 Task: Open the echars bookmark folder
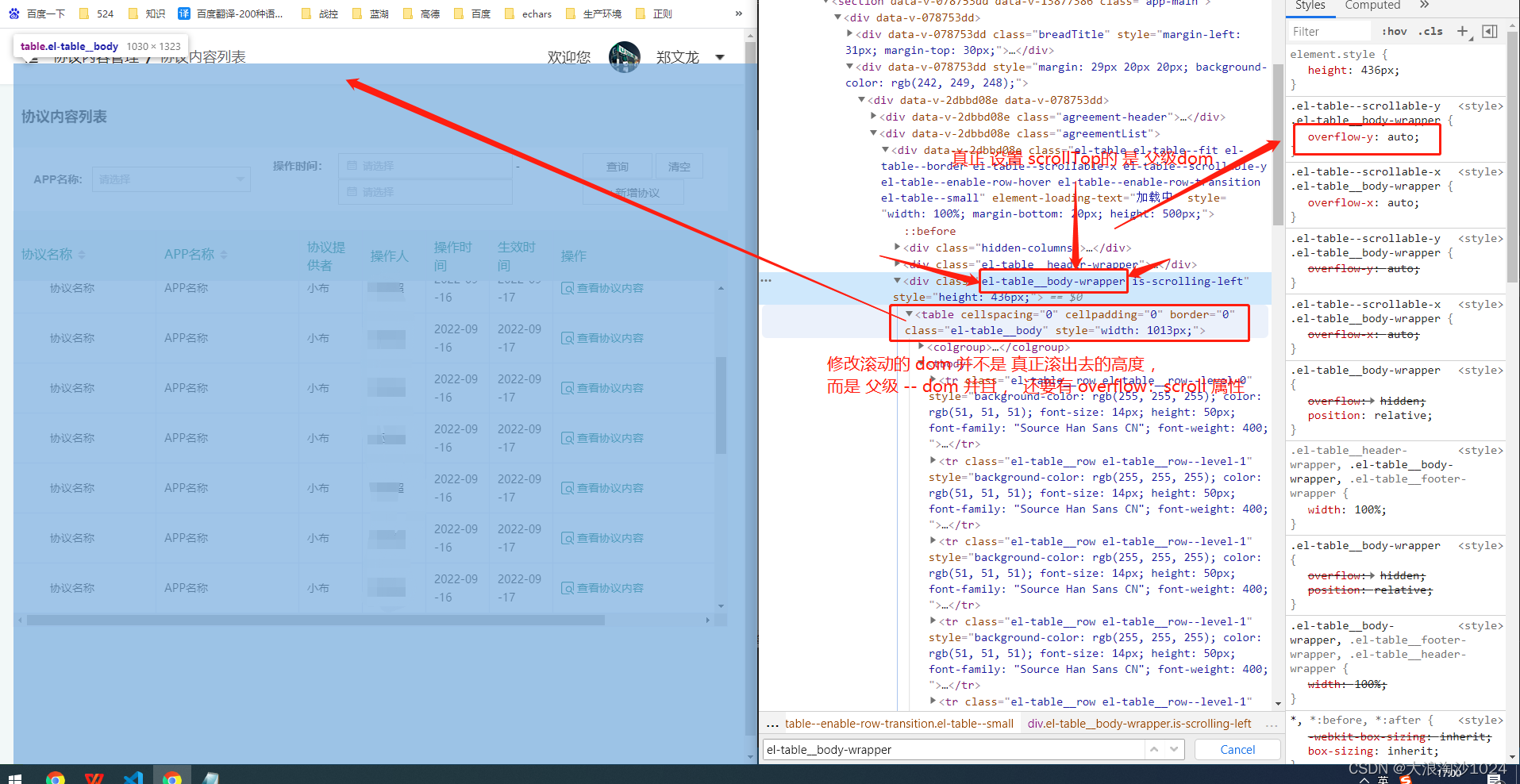[529, 13]
